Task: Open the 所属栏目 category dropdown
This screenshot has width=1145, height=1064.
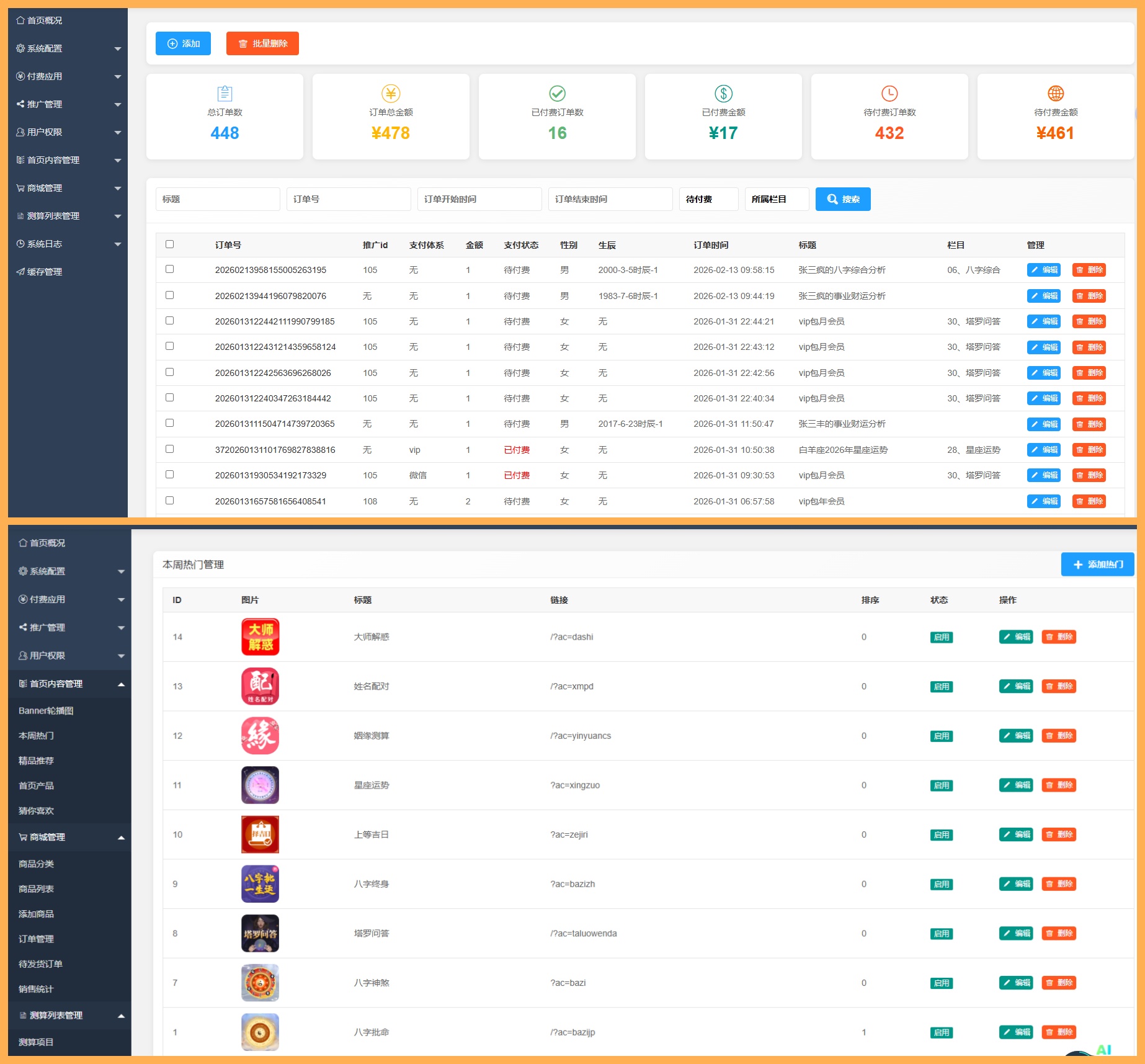Action: [x=777, y=199]
